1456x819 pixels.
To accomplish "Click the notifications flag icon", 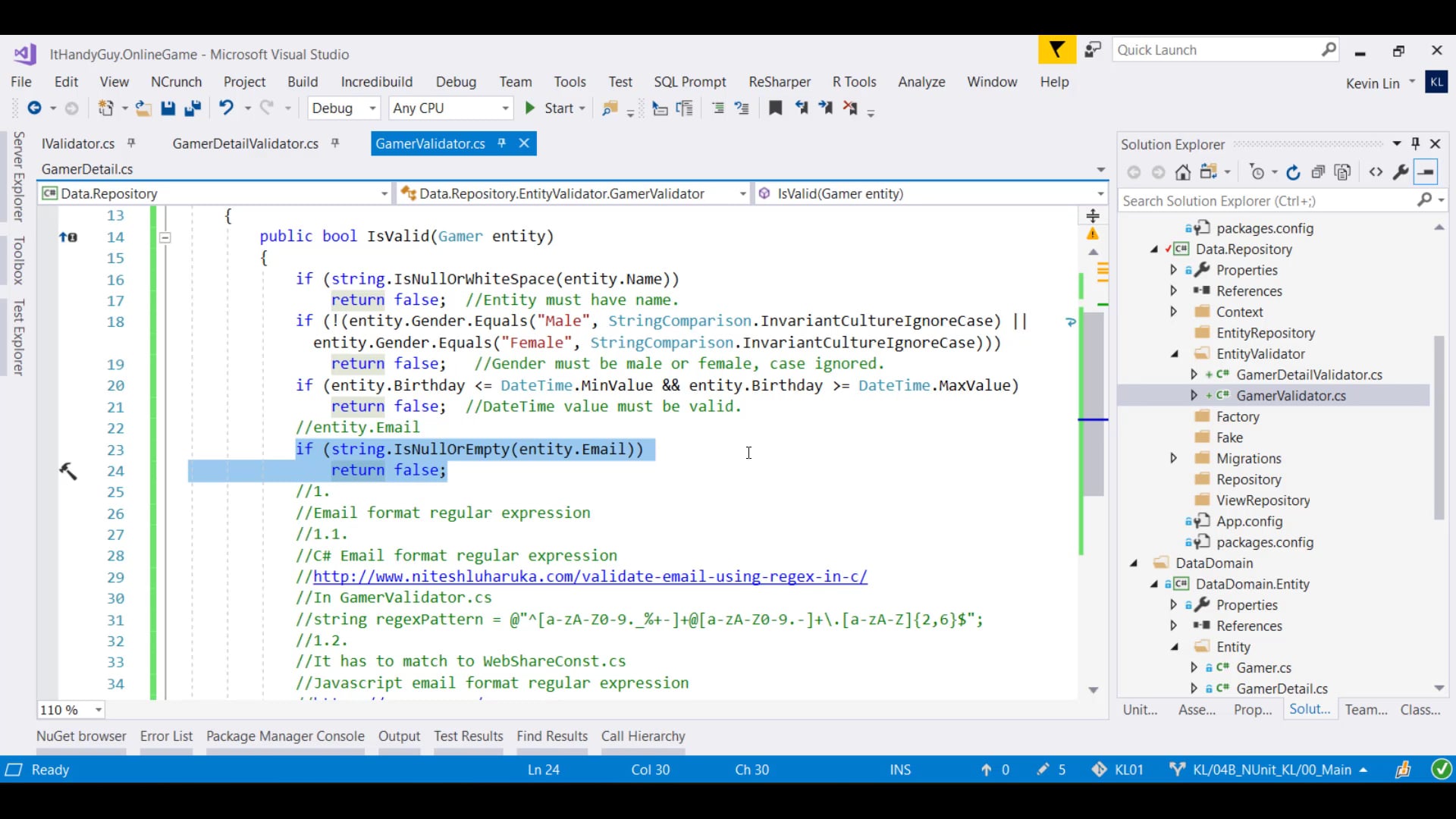I will 1056,51.
